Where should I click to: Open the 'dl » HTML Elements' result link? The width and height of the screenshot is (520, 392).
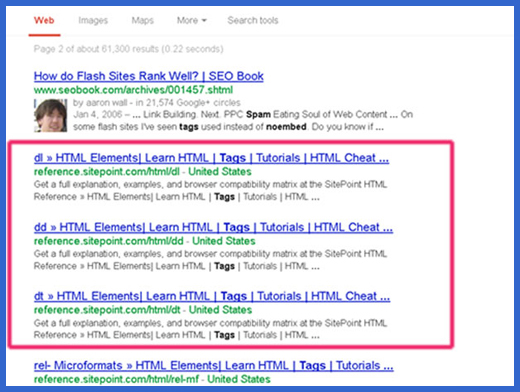(x=211, y=158)
